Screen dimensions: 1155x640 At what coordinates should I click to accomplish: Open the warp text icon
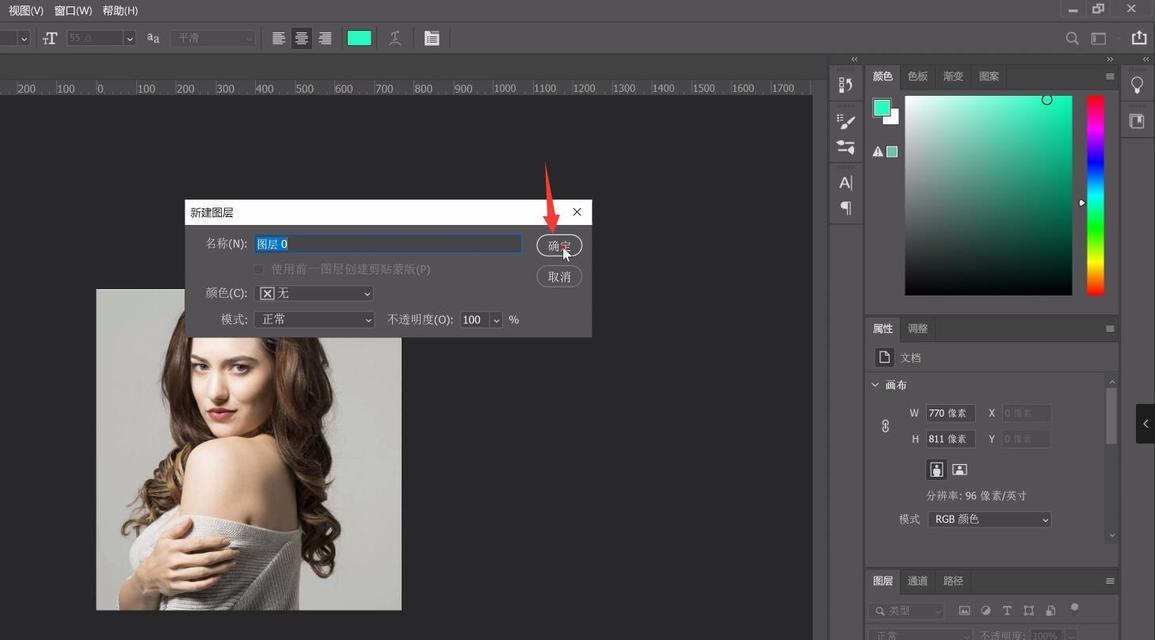[395, 38]
